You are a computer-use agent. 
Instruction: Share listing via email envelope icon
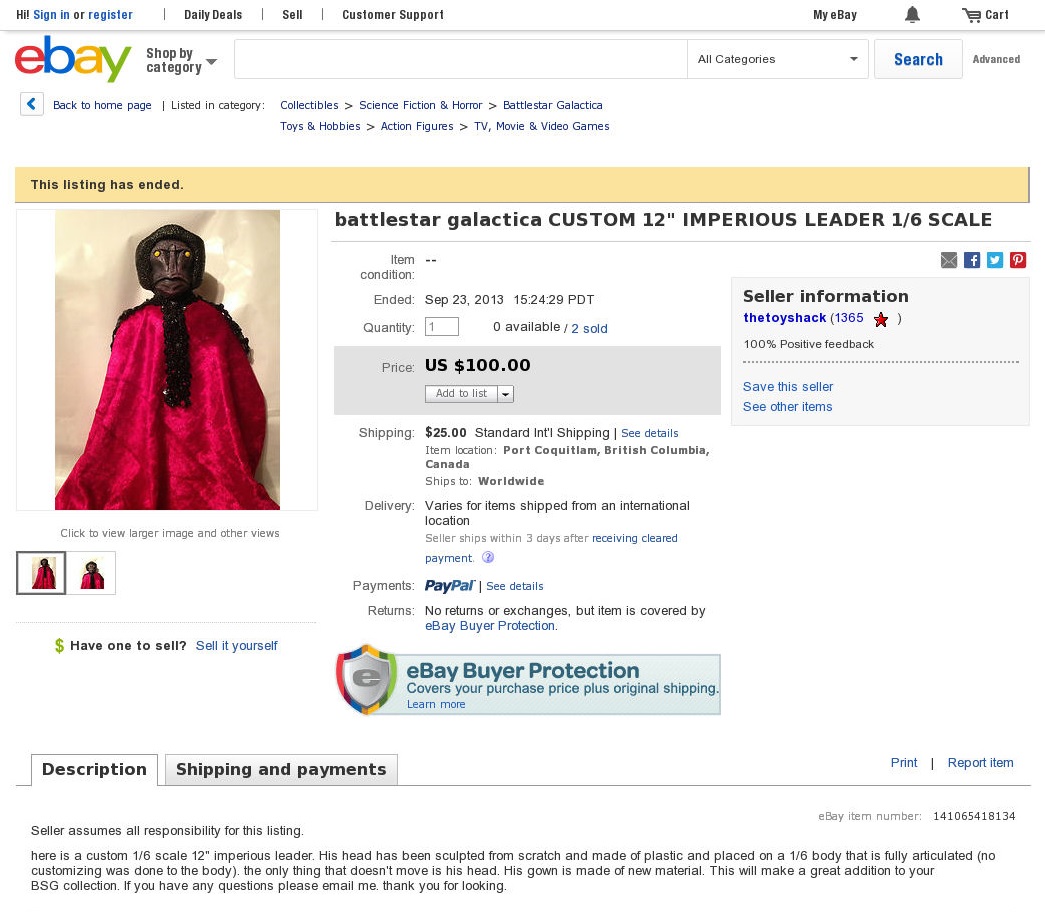949,260
